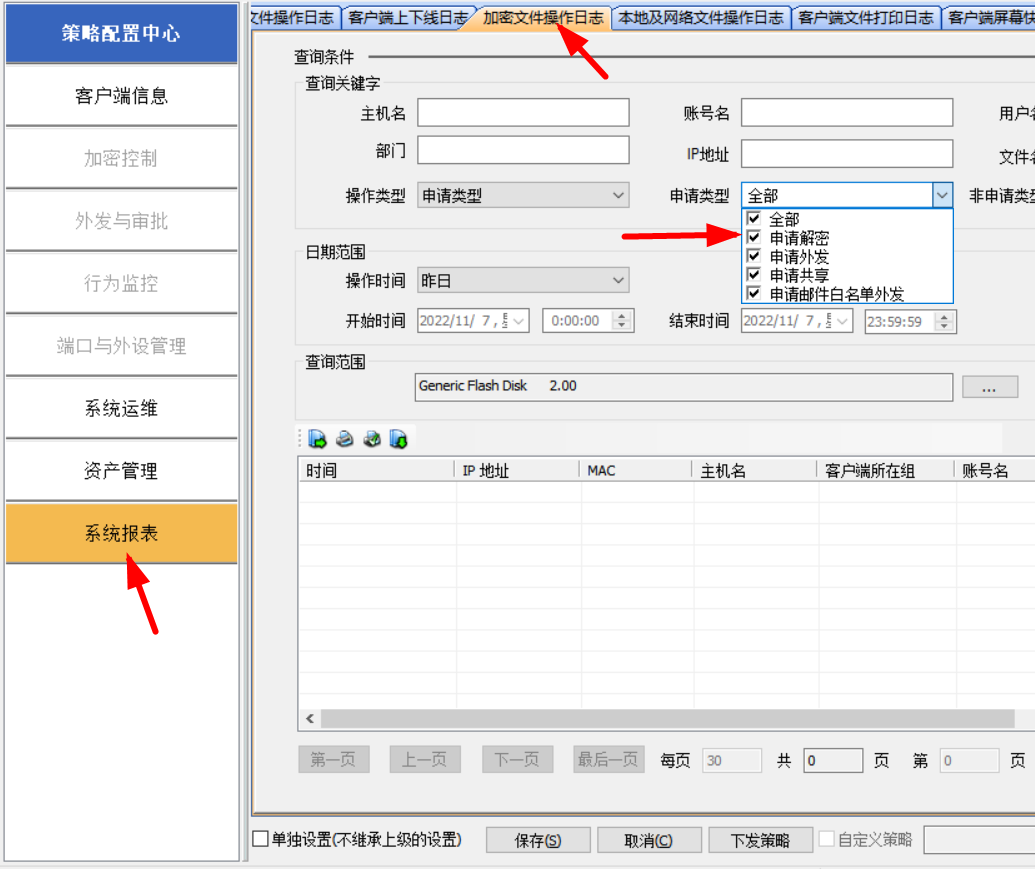Click the printer icon in results toolbar
Screen dimensions: 1035x869
tap(345, 439)
